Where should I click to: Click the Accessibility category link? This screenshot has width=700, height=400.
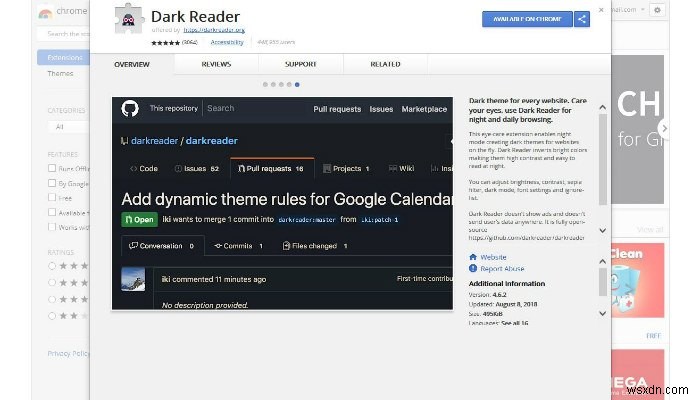pyautogui.click(x=227, y=42)
